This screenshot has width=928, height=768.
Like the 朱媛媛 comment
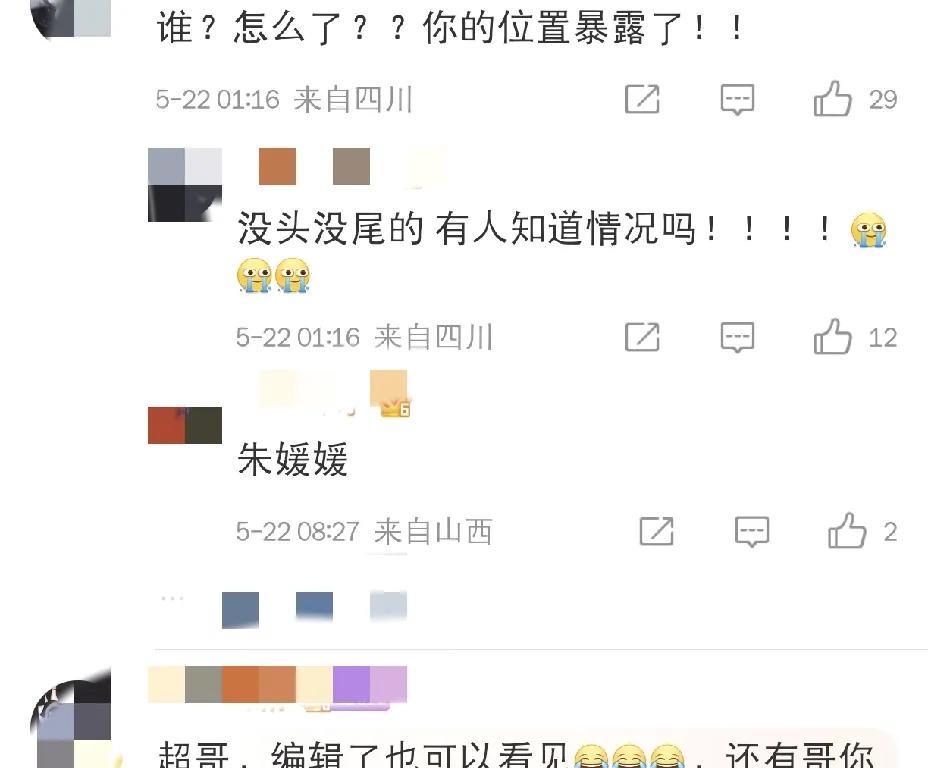848,531
